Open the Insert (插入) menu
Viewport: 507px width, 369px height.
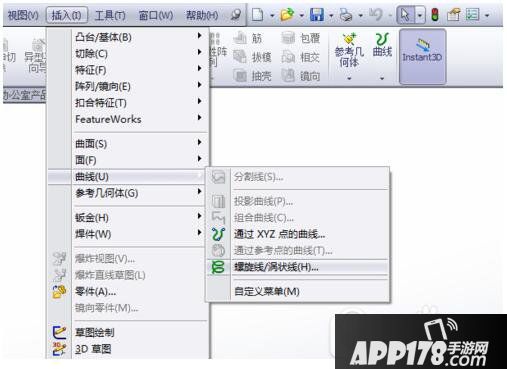(x=67, y=15)
